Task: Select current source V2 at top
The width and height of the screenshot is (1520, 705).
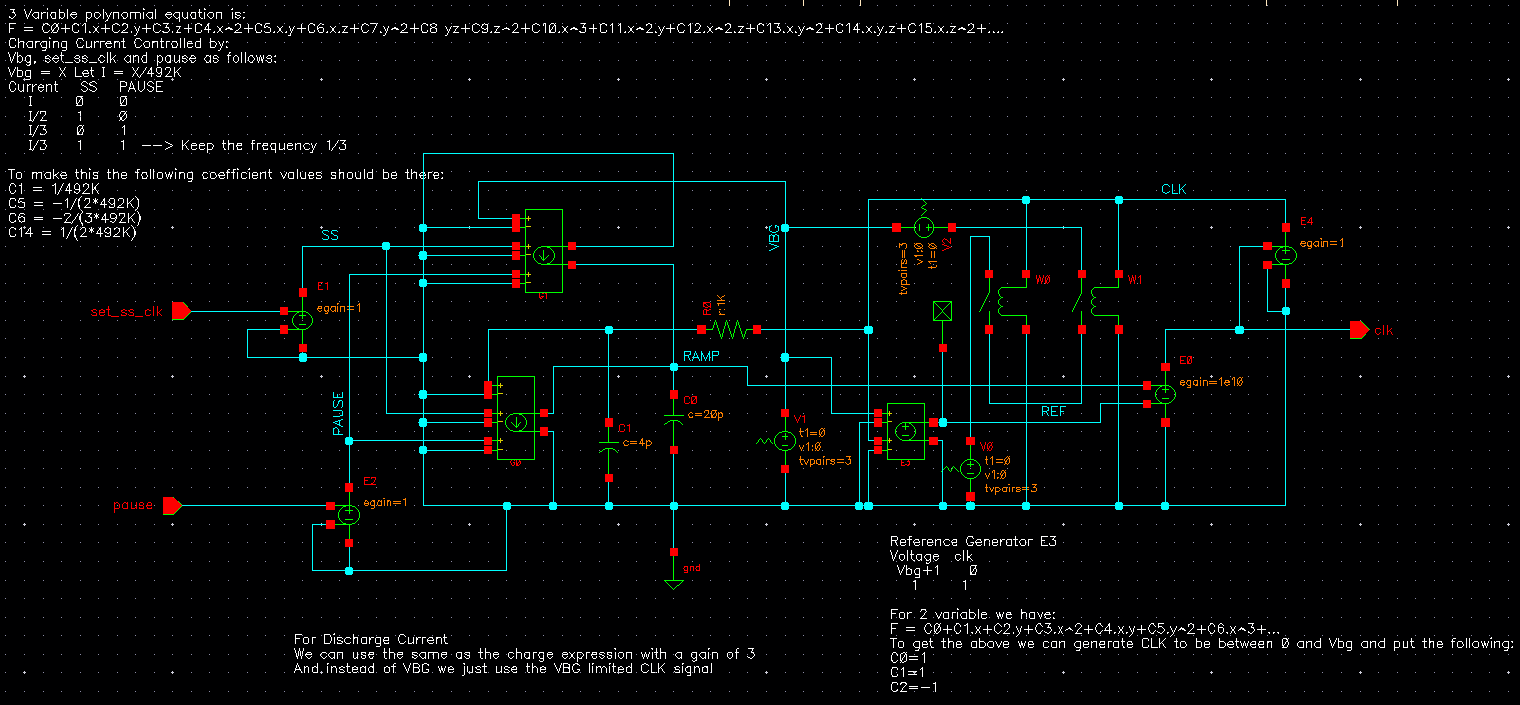Action: [923, 228]
